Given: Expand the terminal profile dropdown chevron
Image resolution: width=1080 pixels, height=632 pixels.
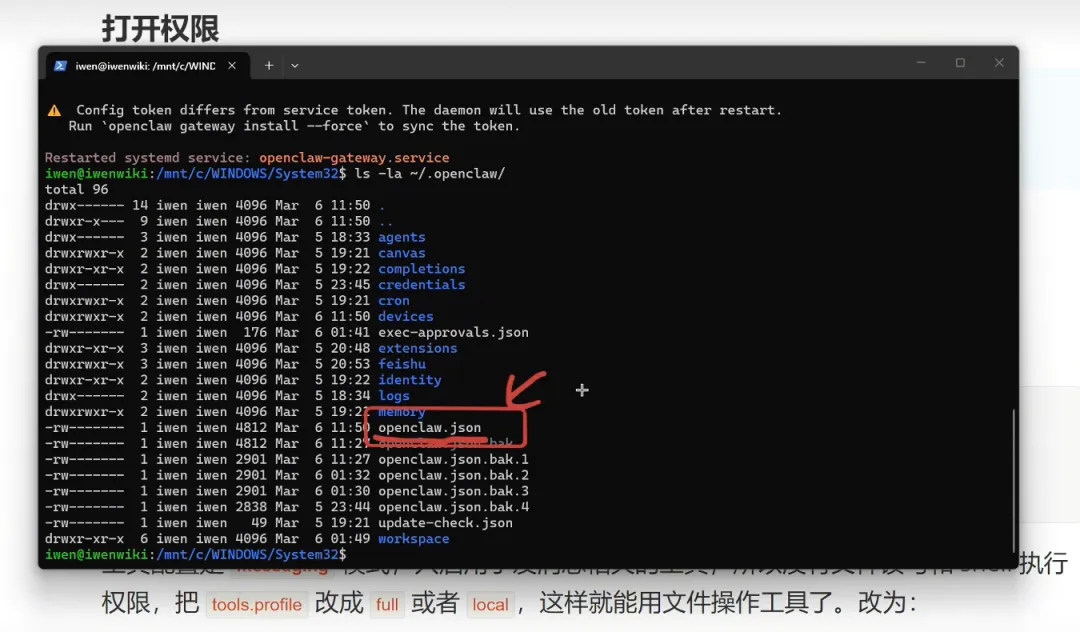Looking at the screenshot, I should pyautogui.click(x=295, y=66).
